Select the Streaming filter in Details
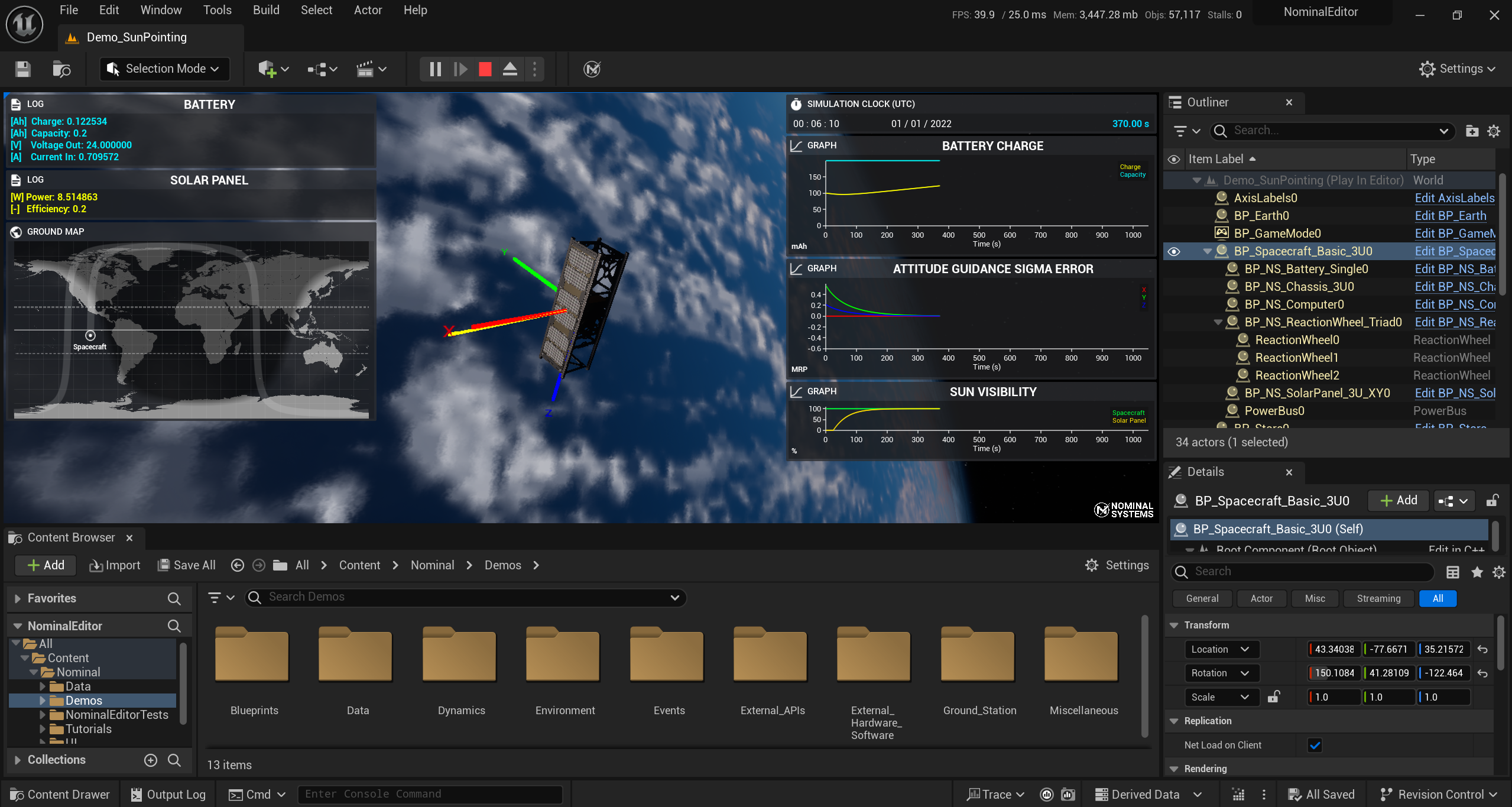This screenshot has height=807, width=1512. click(x=1378, y=598)
